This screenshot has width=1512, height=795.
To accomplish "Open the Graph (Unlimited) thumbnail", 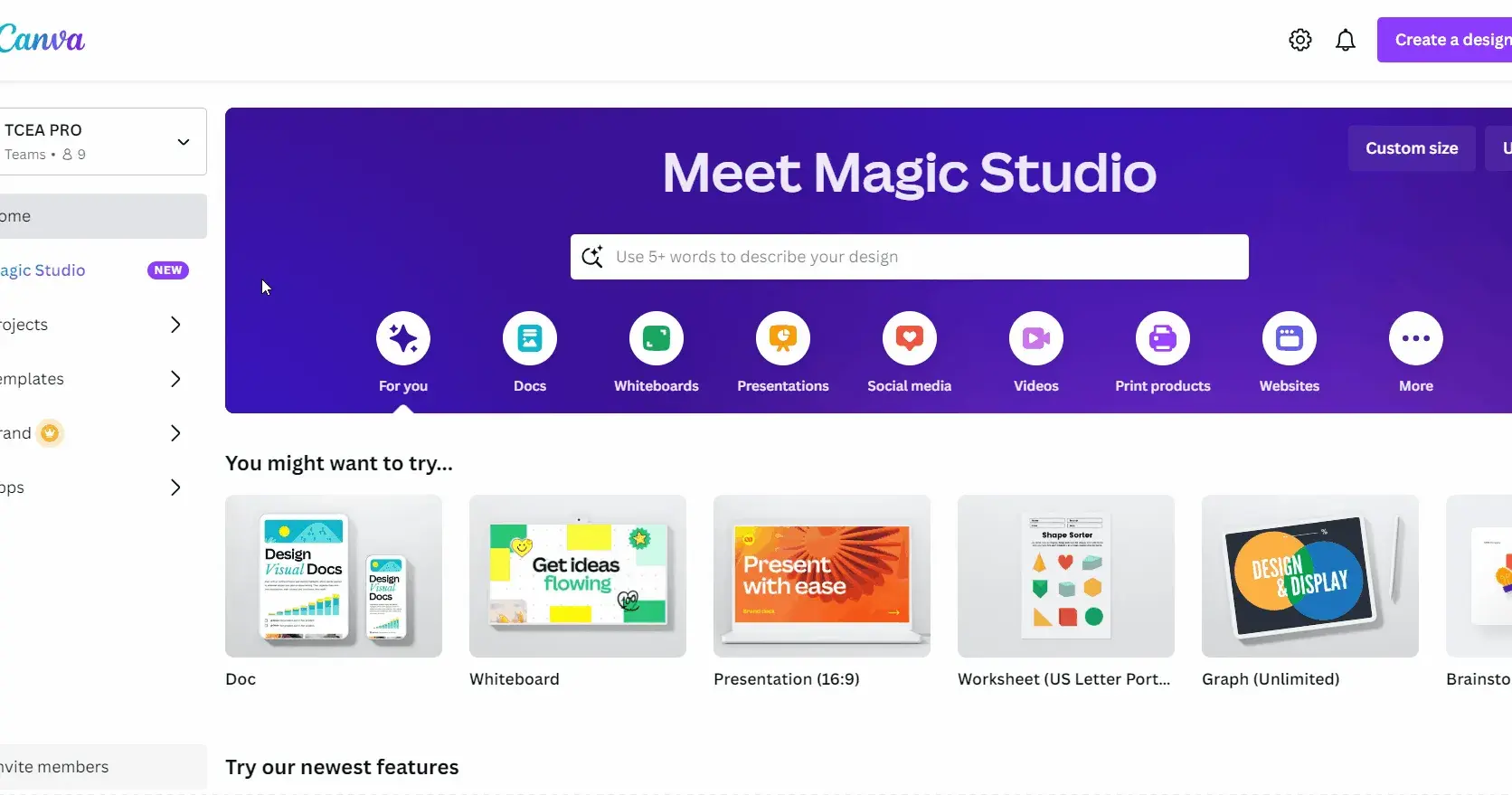I will pos(1310,576).
